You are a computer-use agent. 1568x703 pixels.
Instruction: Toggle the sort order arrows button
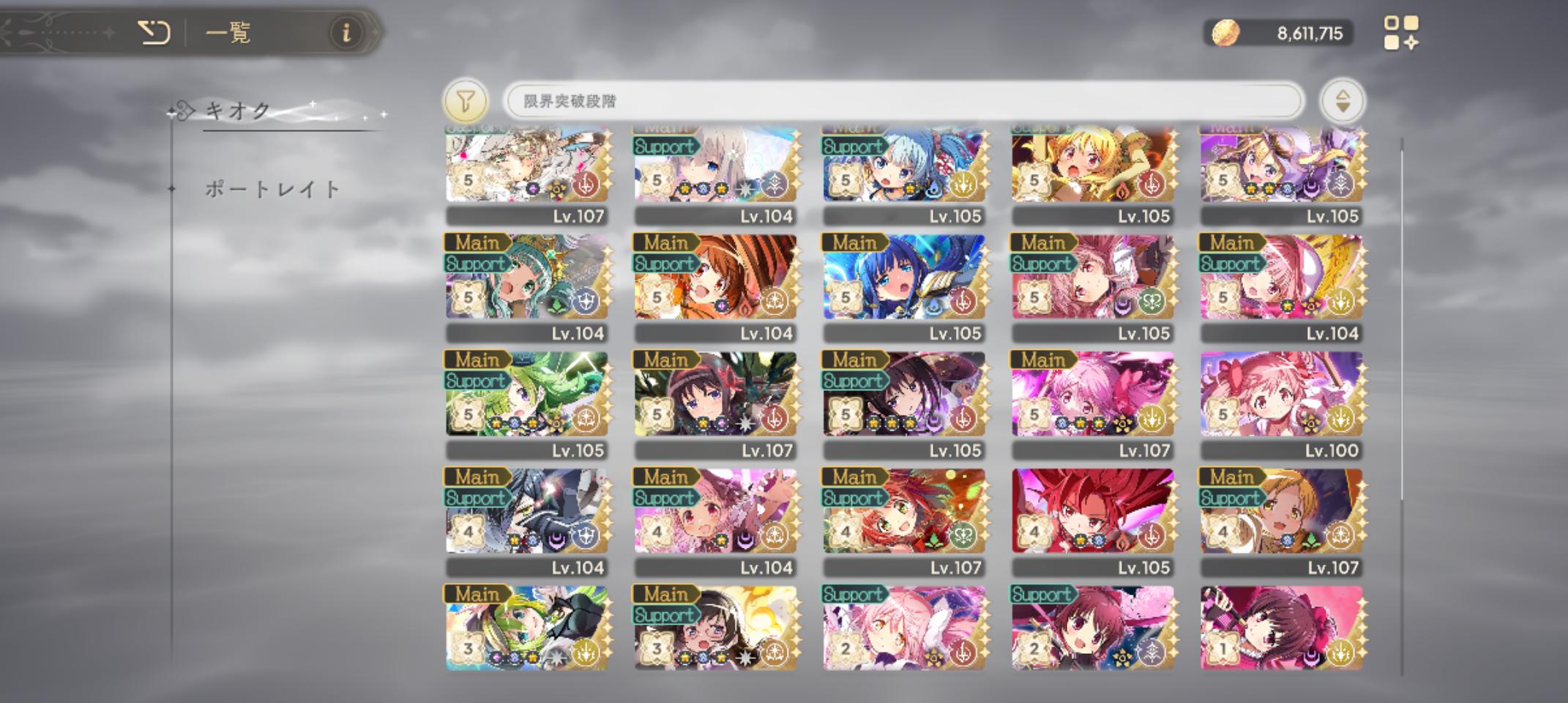point(1343,101)
